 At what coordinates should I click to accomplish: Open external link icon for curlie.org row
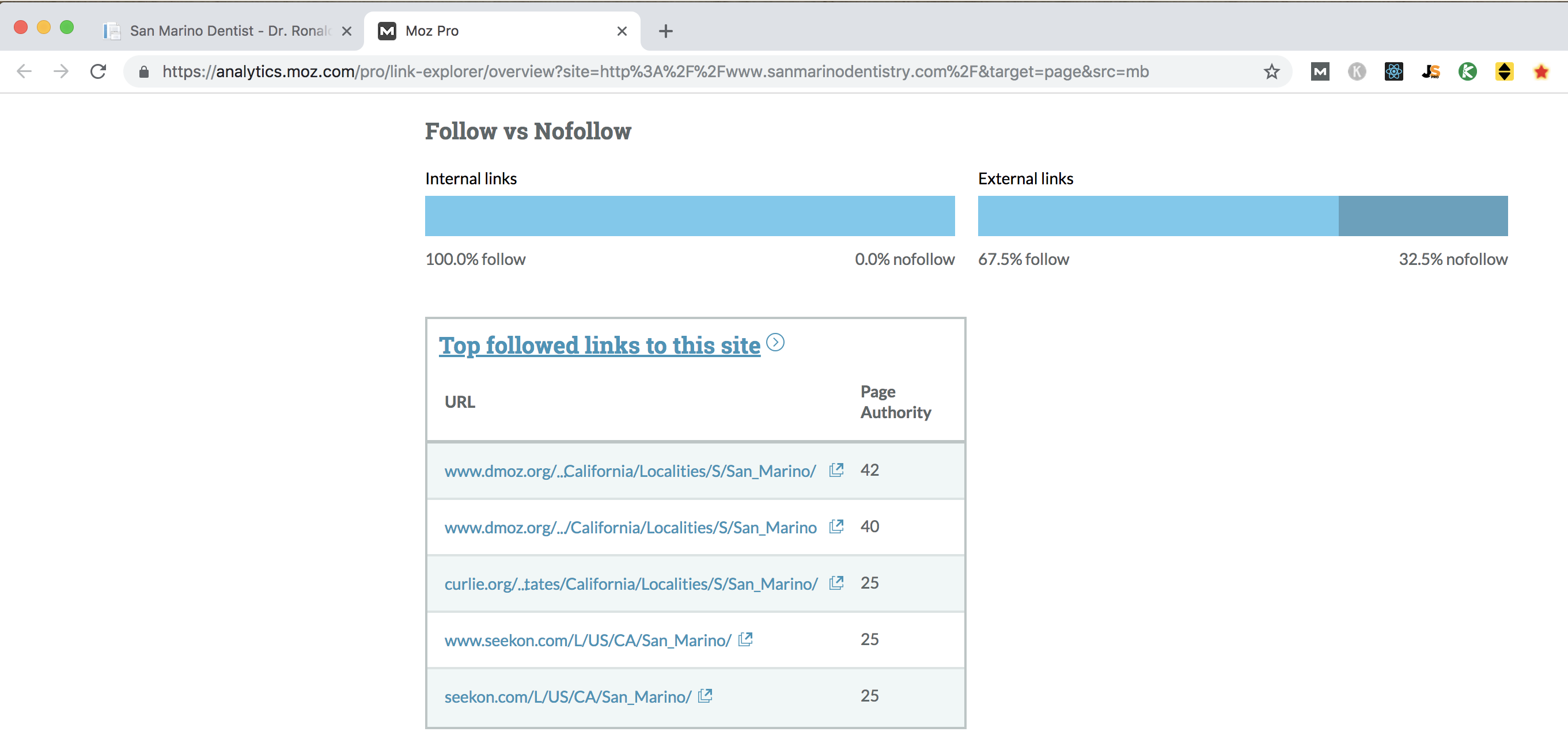point(836,583)
